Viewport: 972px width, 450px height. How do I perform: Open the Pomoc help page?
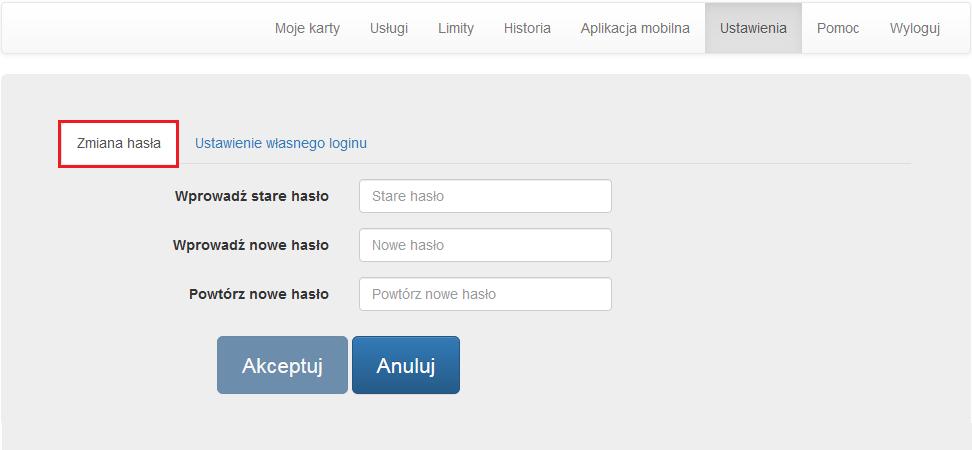click(x=838, y=29)
